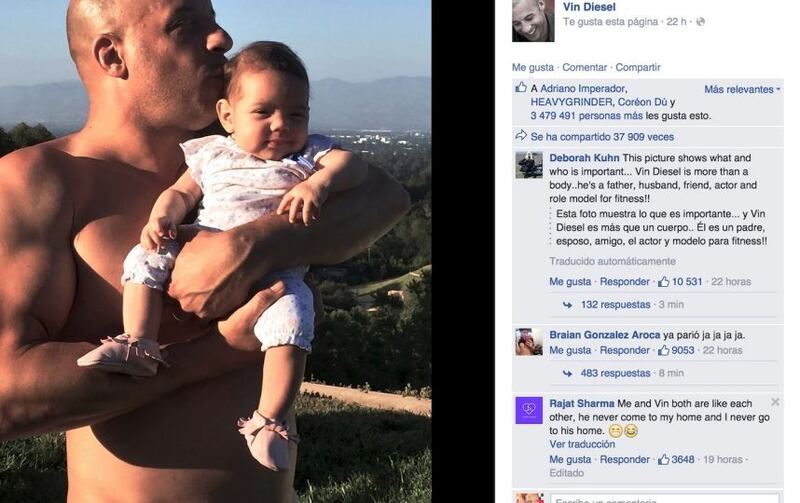Click Responder under Deborah Kuhn's comment
Image resolution: width=800 pixels, height=503 pixels.
click(x=624, y=282)
